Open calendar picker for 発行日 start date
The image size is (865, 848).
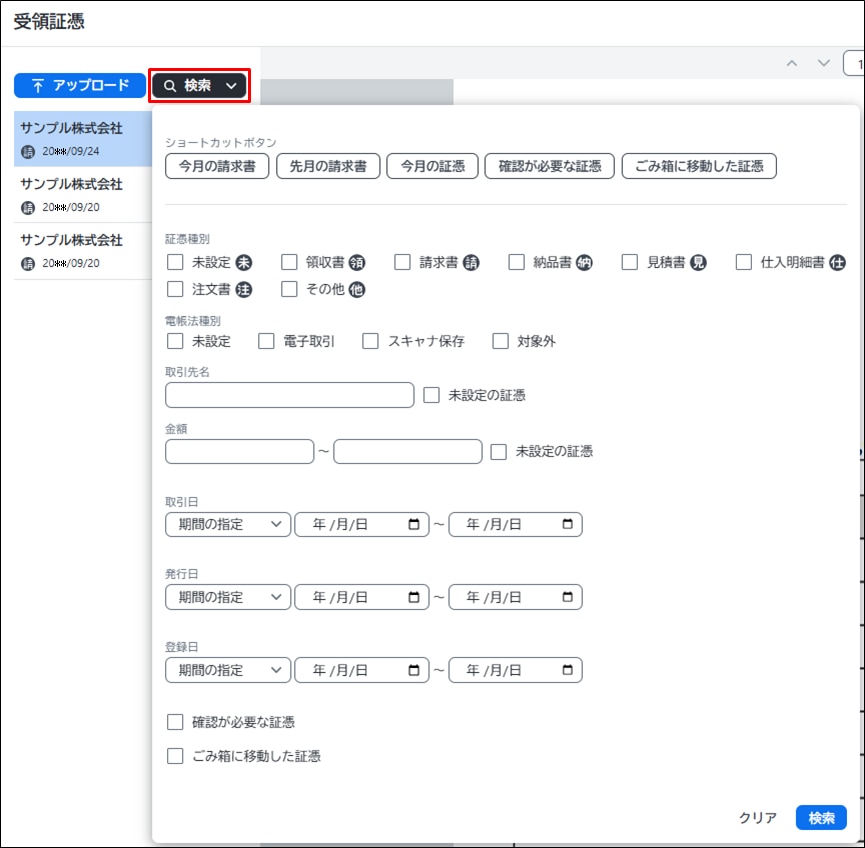(x=414, y=598)
